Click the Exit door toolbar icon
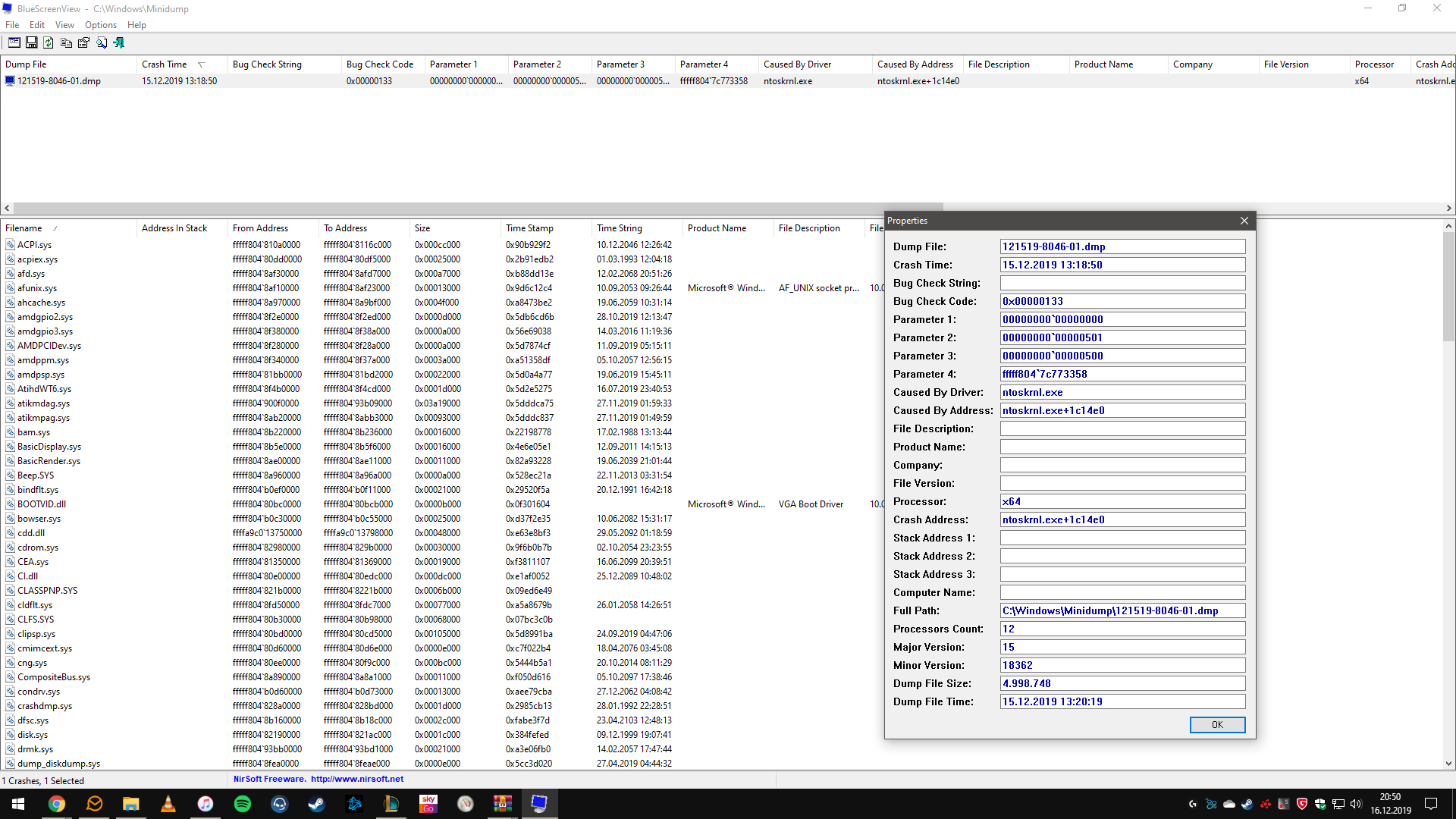1456x819 pixels. point(119,43)
